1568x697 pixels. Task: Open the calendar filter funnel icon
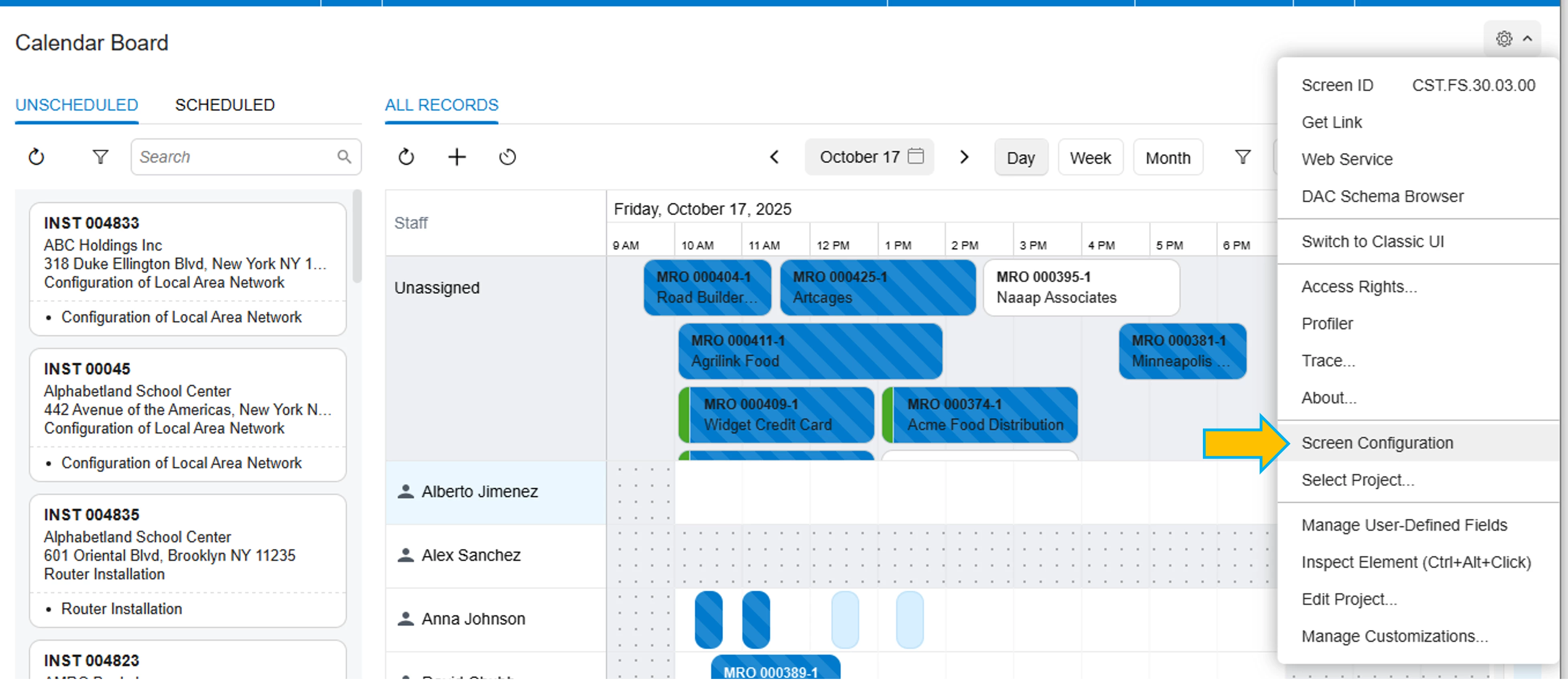point(1242,157)
